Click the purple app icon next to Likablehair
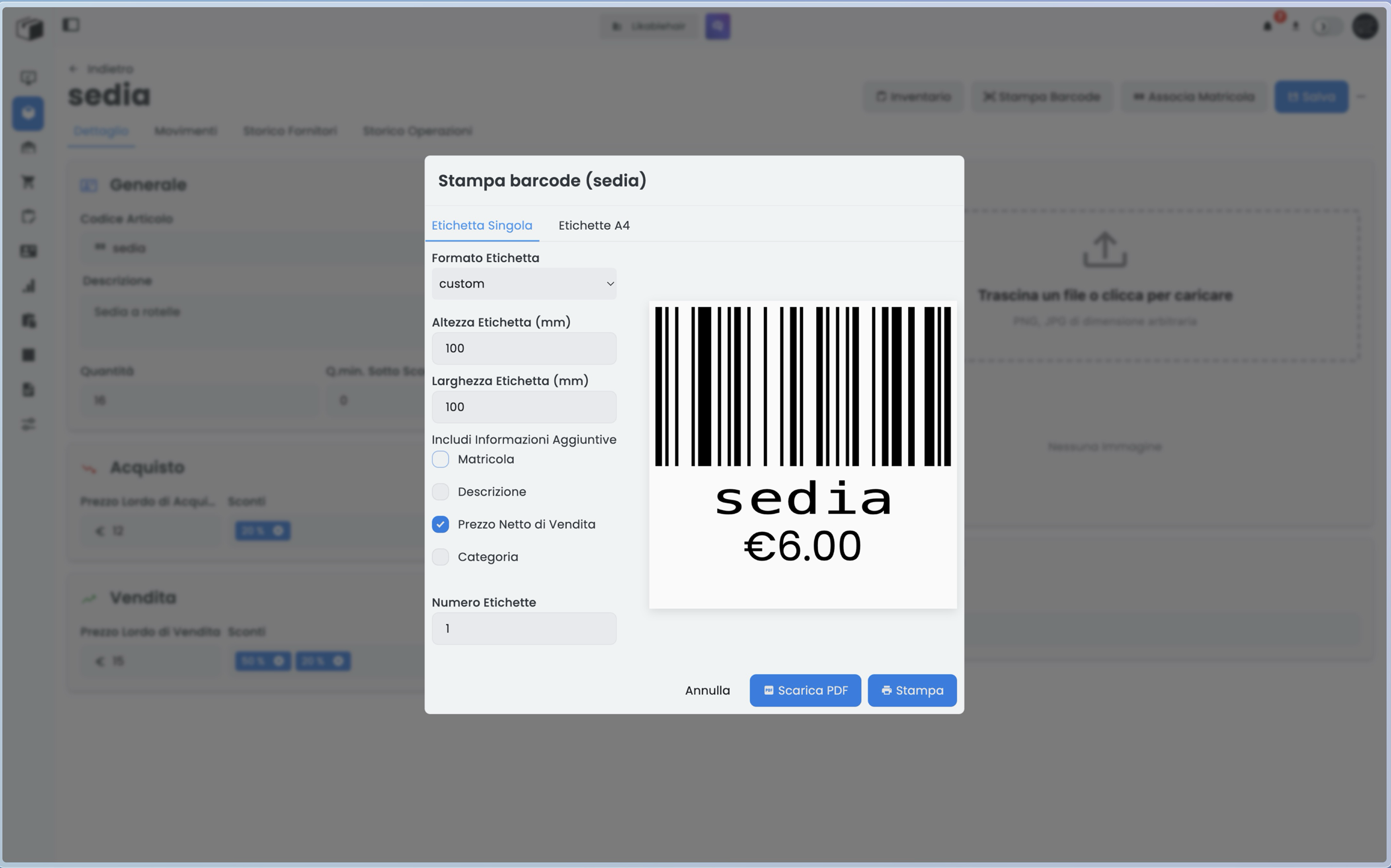 717,26
